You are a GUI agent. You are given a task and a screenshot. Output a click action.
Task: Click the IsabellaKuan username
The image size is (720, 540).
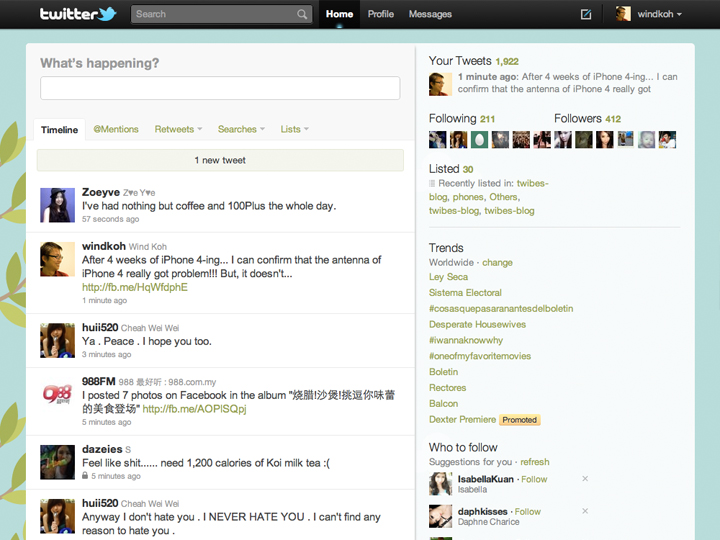[485, 479]
